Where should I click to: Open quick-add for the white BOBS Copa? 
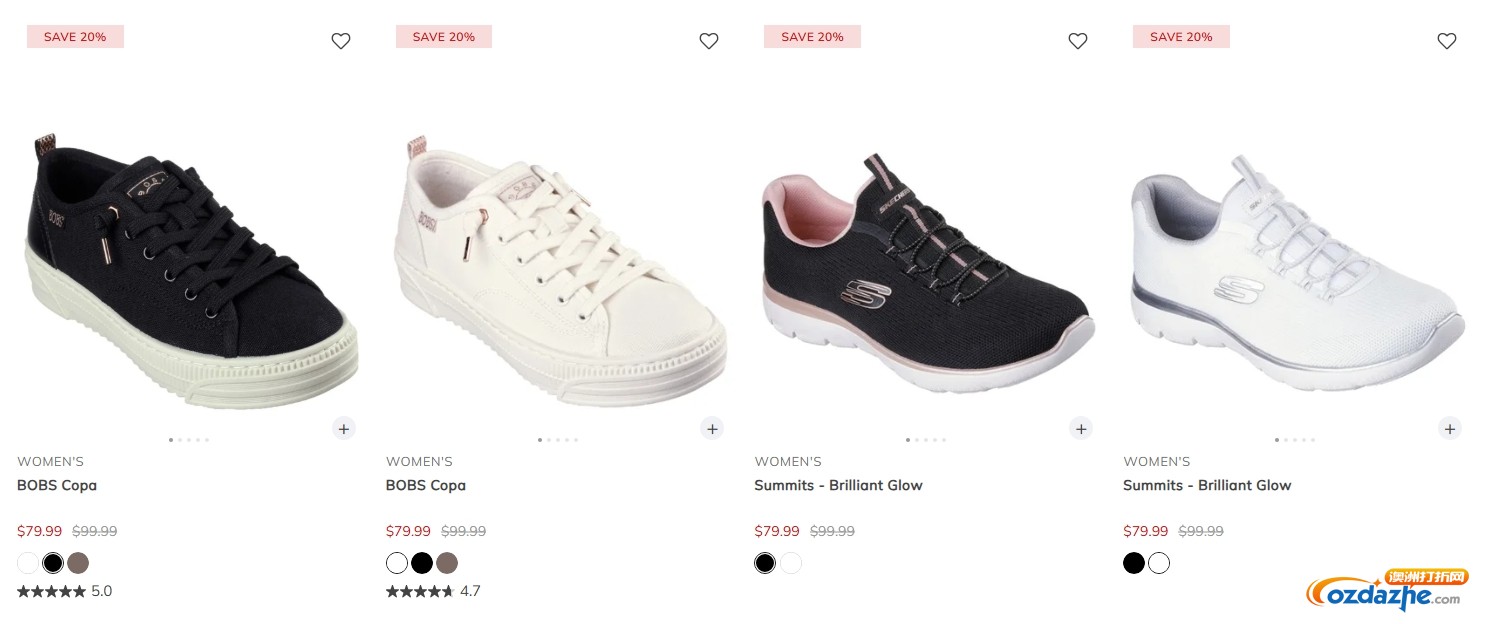712,428
